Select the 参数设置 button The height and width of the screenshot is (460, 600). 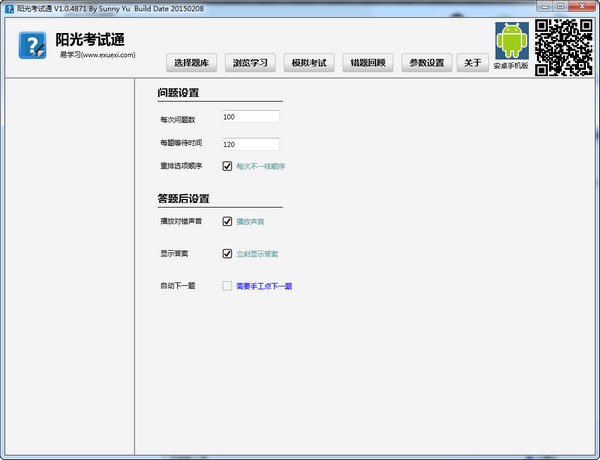point(427,62)
